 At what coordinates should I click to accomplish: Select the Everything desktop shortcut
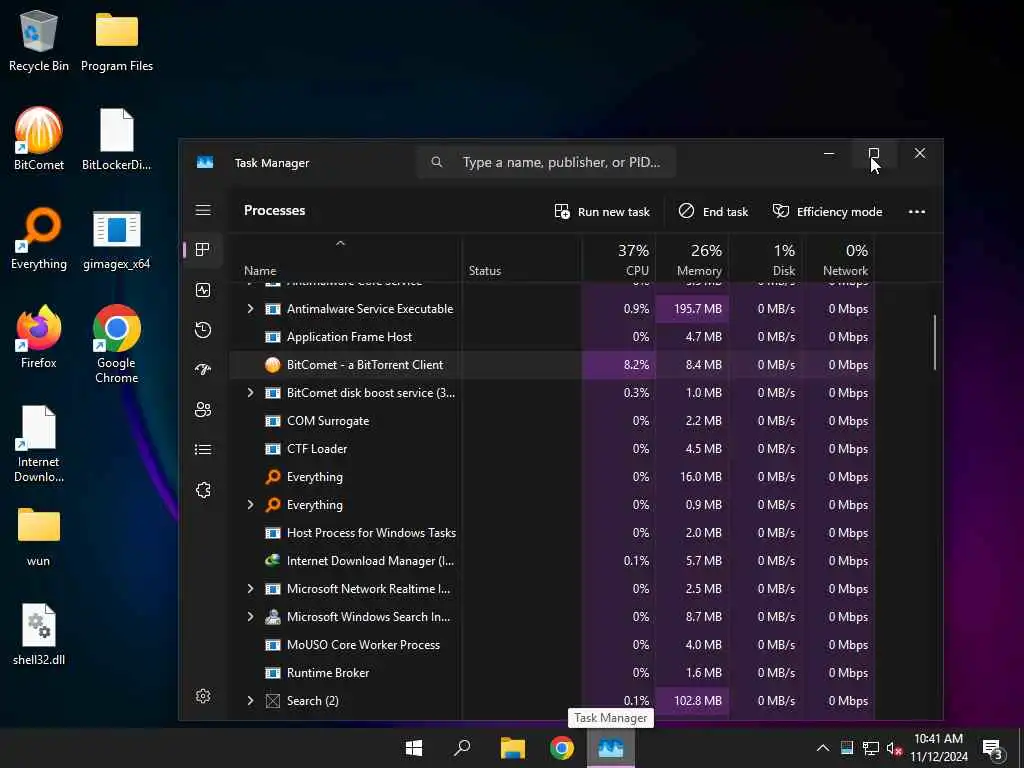(39, 238)
